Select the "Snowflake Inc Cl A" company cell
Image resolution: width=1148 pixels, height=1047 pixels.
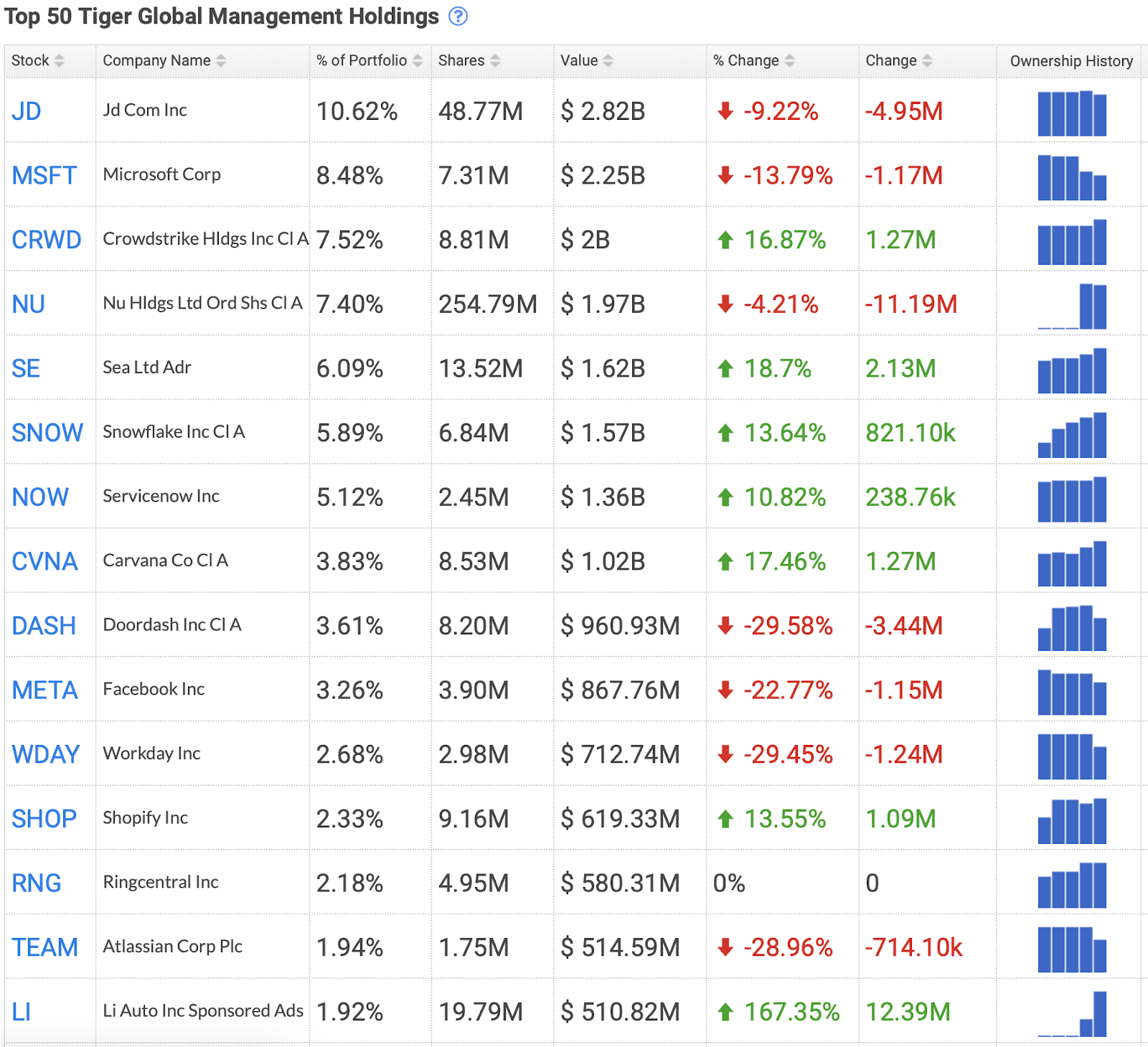pos(174,431)
